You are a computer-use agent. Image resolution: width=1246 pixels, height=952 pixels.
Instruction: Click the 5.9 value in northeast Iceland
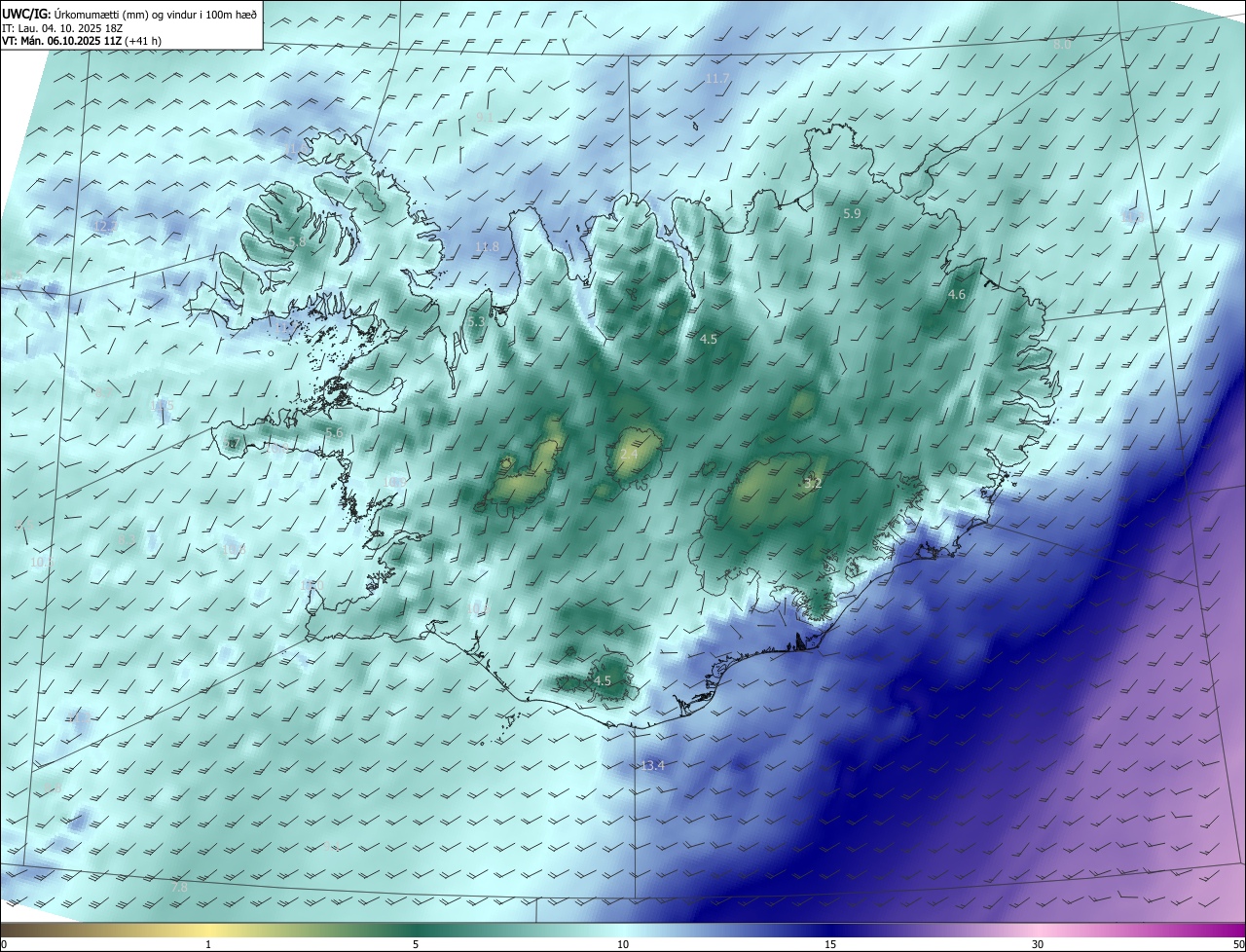pos(853,213)
